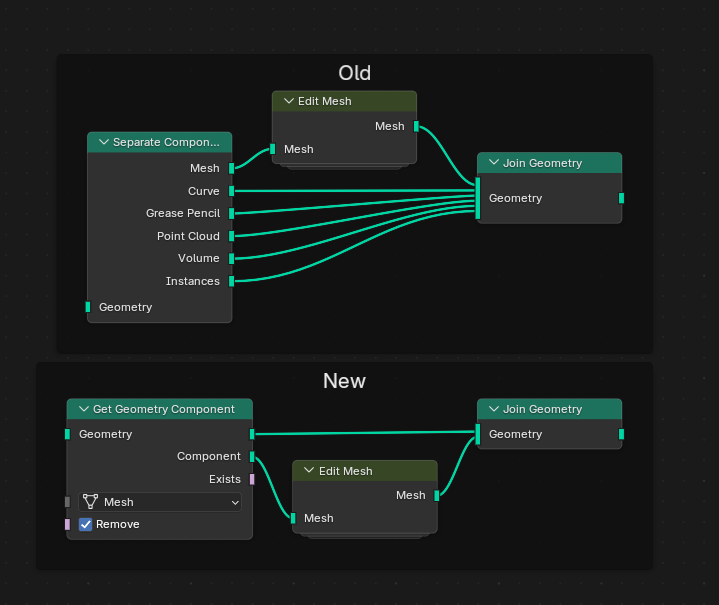
Task: Click Mesh input socket of Old Edit Mesh
Action: (272, 149)
